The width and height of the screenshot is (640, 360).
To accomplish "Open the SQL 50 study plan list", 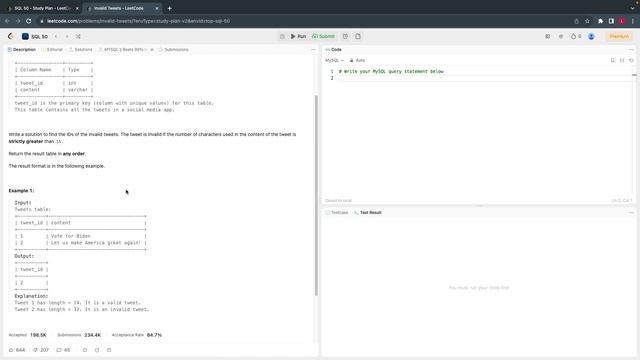I will [35, 36].
